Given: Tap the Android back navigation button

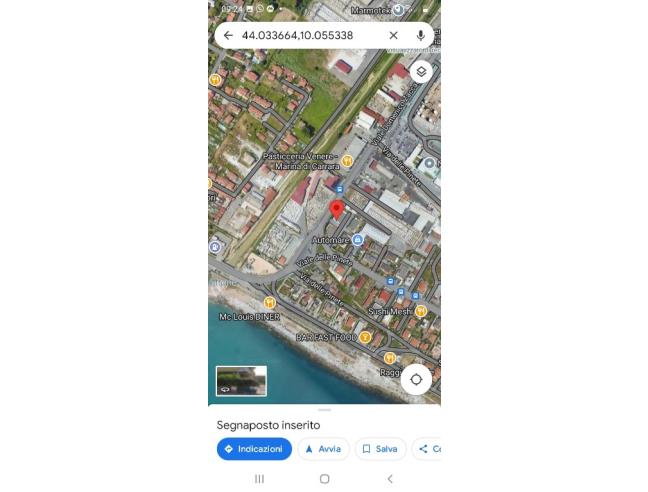Looking at the screenshot, I should (x=390, y=479).
